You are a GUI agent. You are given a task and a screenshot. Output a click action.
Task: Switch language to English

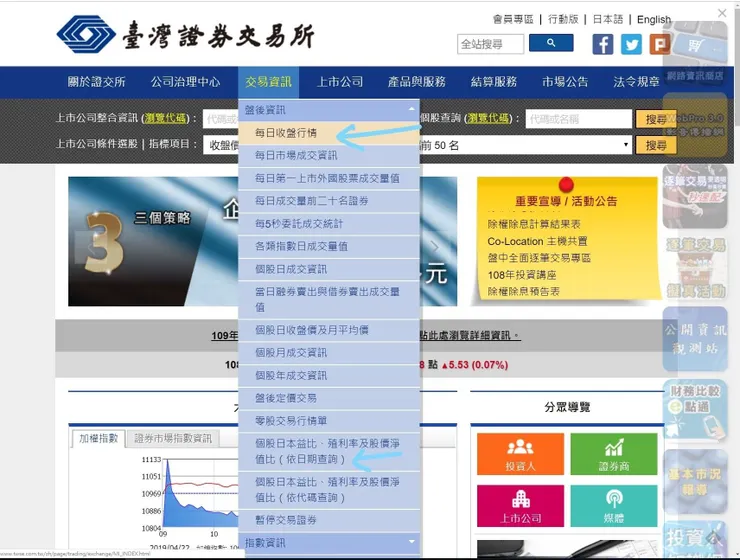(654, 19)
